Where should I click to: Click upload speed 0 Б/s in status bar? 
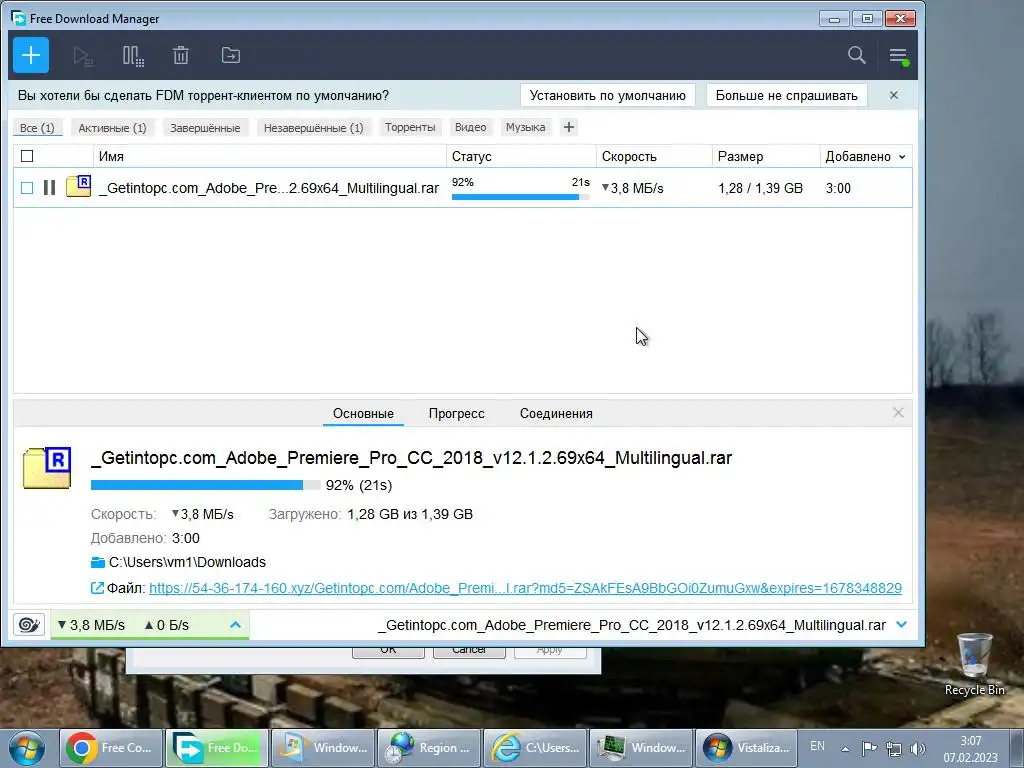167,625
